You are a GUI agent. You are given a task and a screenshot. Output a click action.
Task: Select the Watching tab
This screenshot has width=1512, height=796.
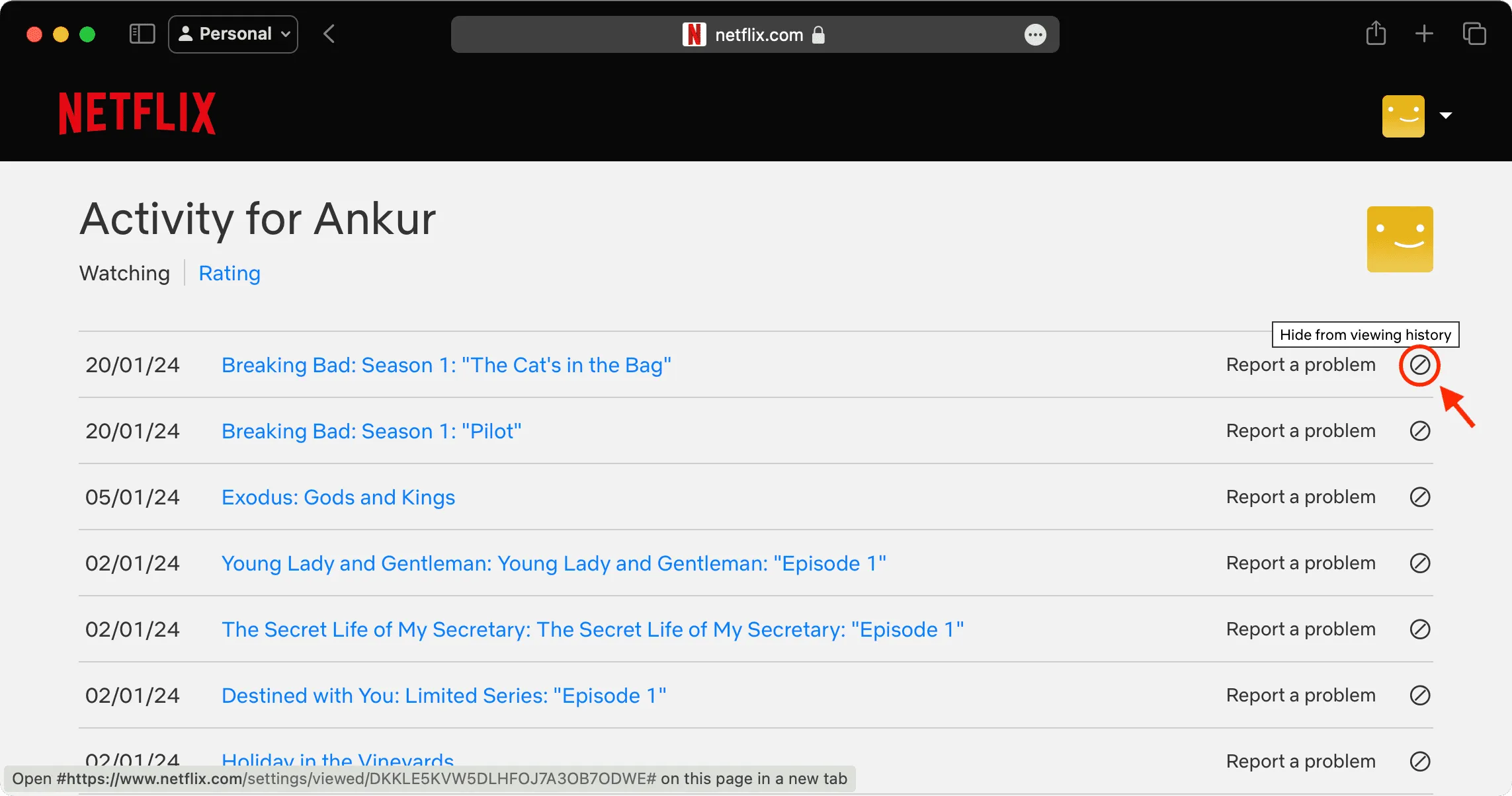tap(125, 273)
